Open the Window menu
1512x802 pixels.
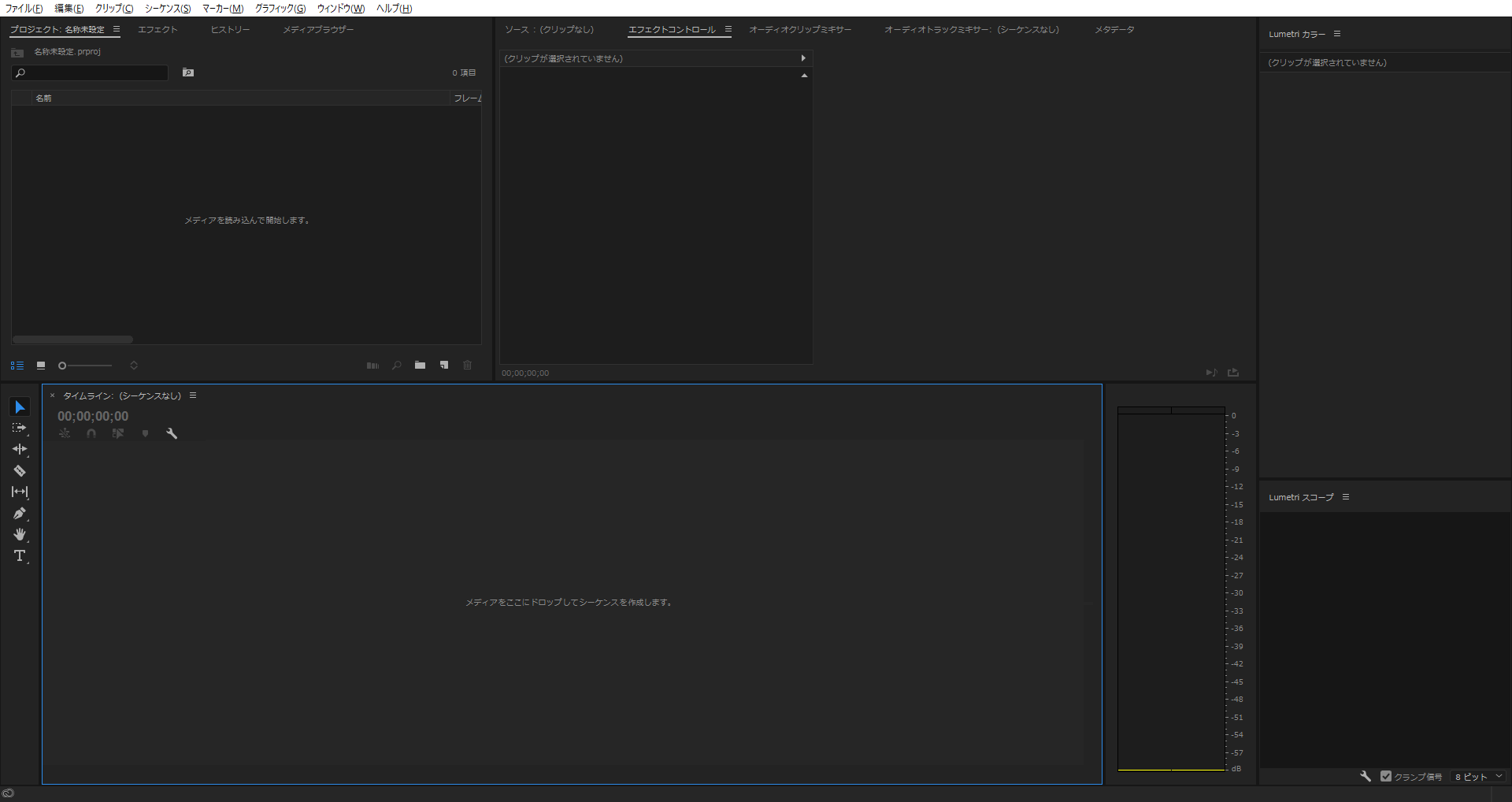(x=341, y=8)
